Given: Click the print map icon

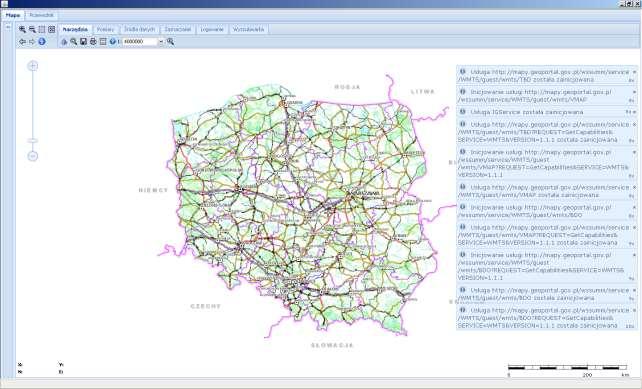Looking at the screenshot, I should point(93,41).
